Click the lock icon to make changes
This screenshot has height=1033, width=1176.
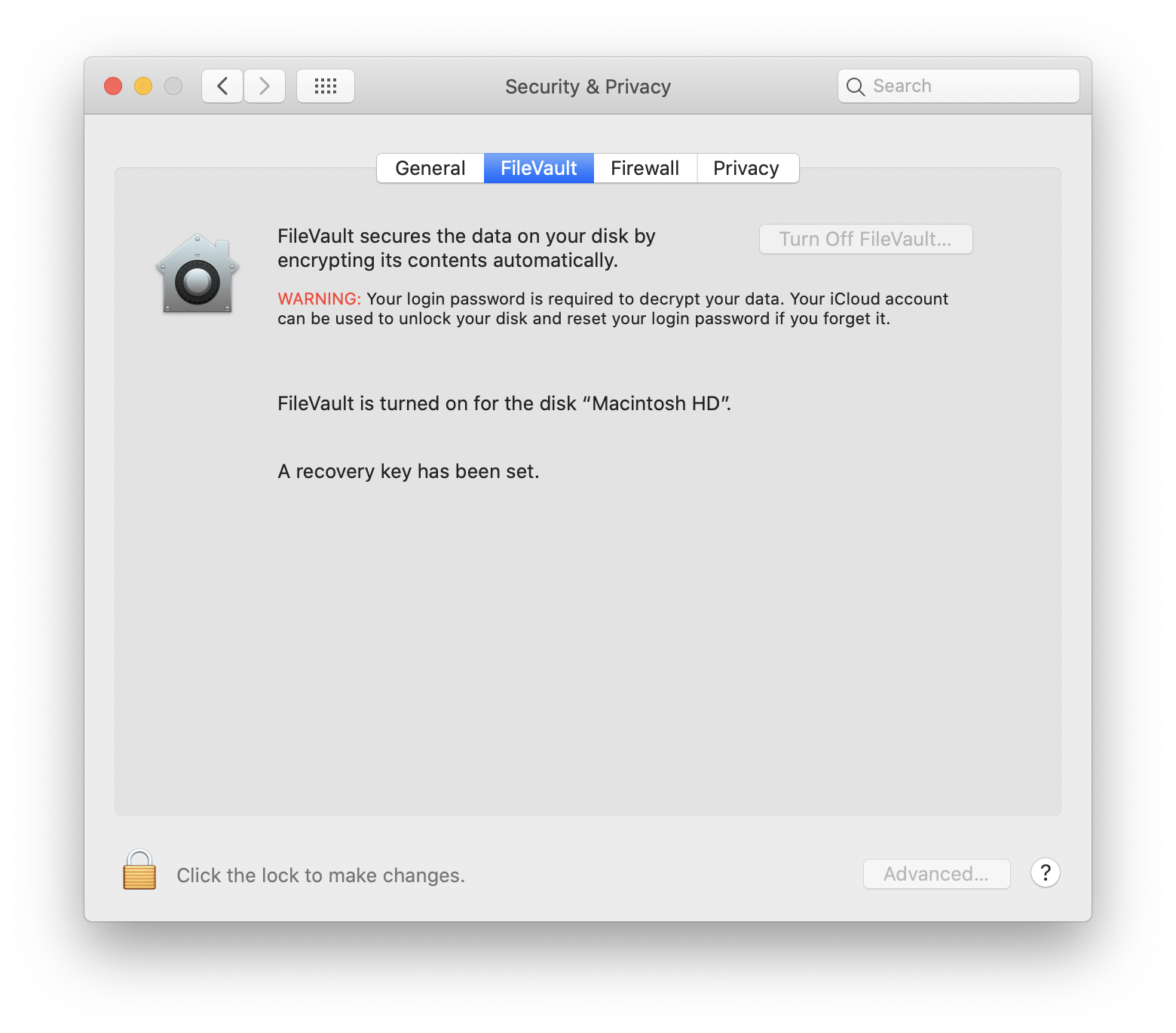point(139,870)
